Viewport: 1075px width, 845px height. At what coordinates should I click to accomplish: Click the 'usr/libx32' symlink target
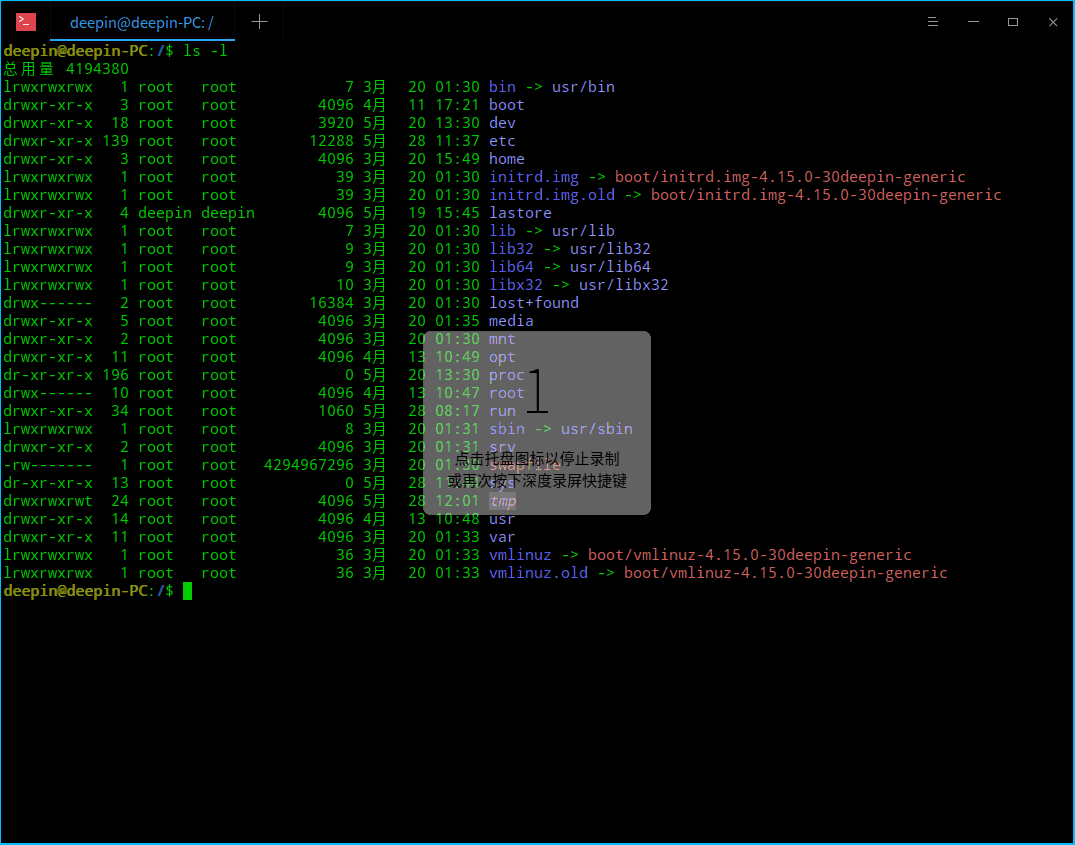[x=624, y=284]
